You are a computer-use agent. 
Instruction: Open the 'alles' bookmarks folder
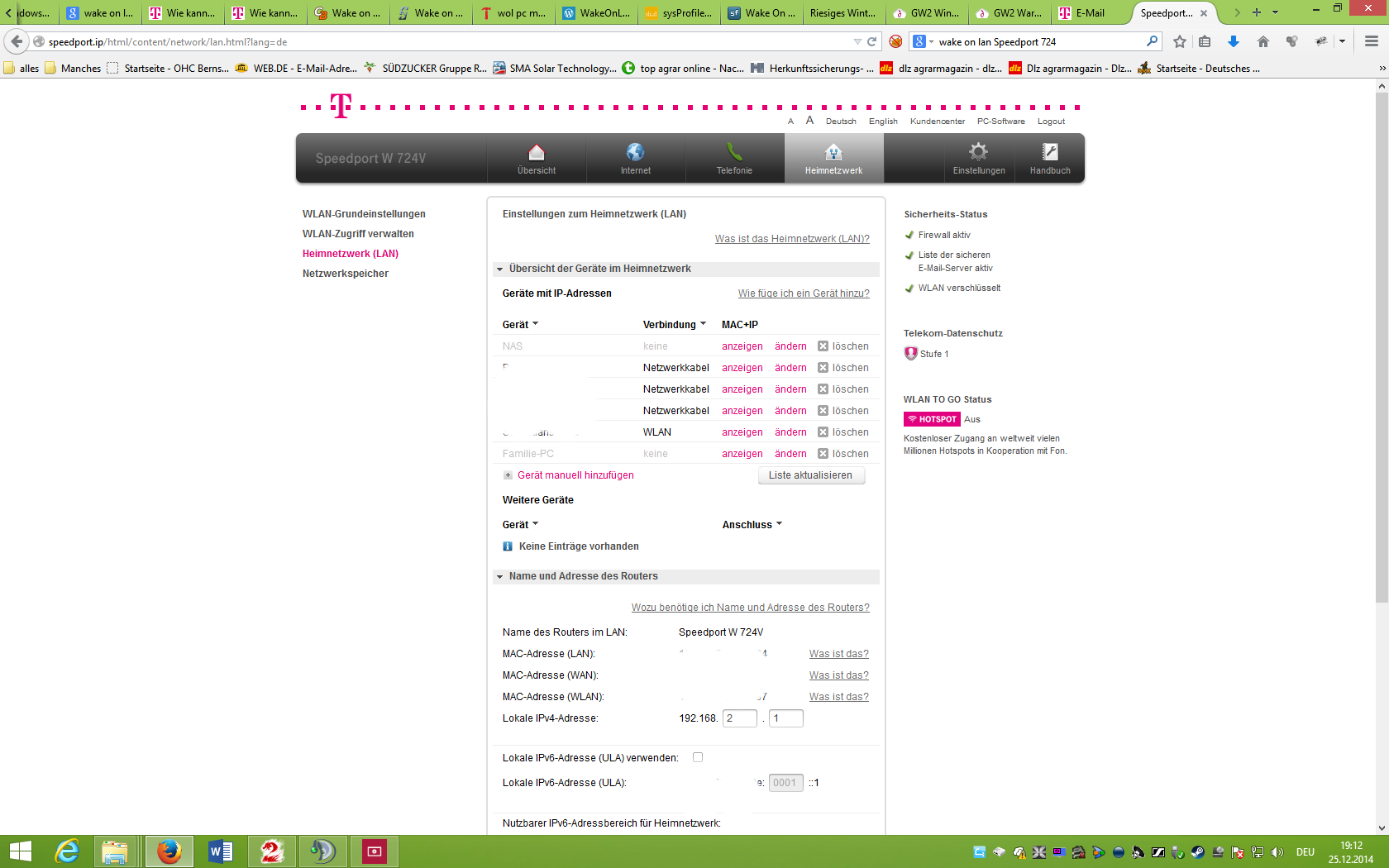(x=21, y=68)
